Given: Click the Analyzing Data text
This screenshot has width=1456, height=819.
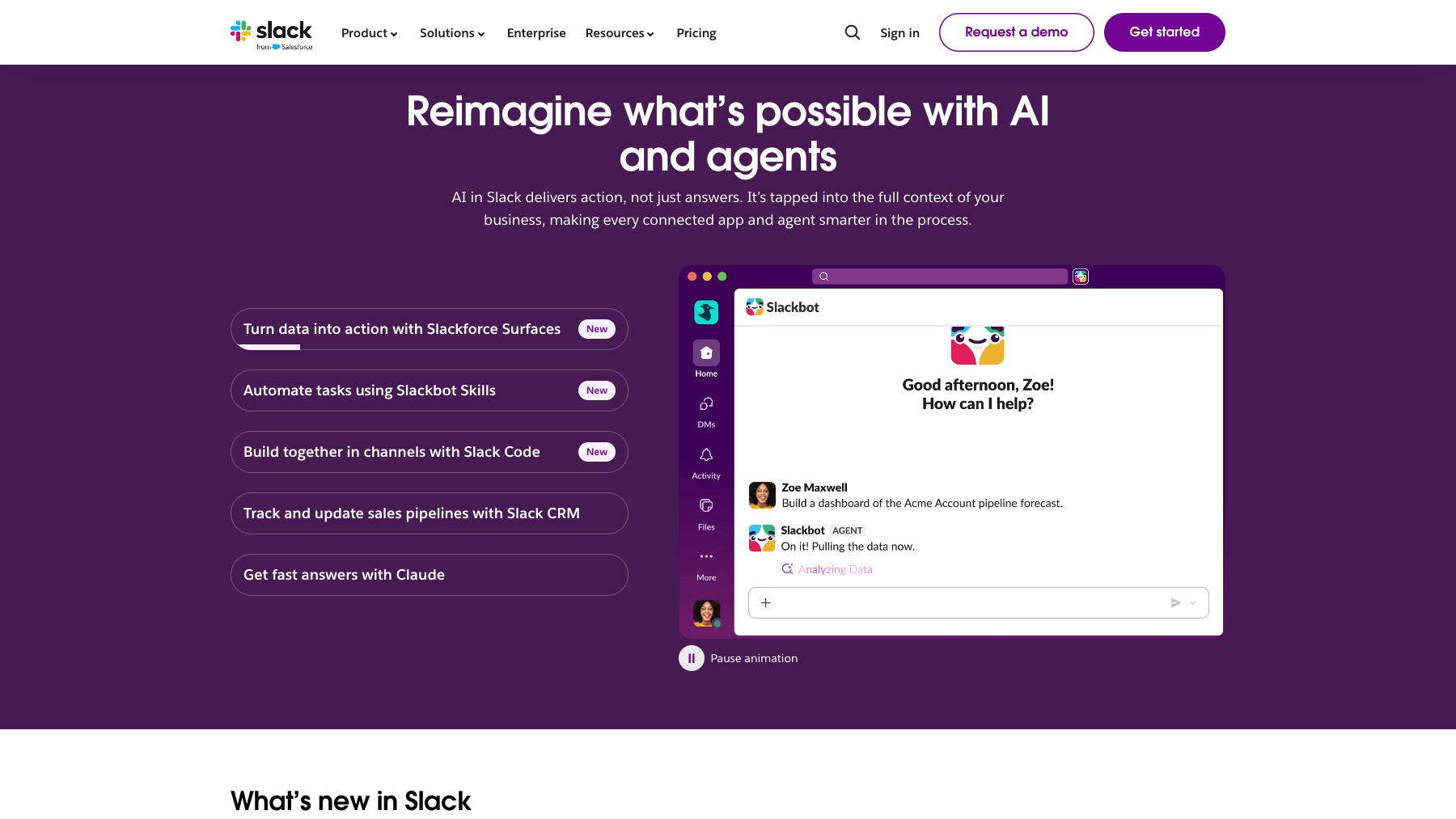Looking at the screenshot, I should tap(836, 569).
